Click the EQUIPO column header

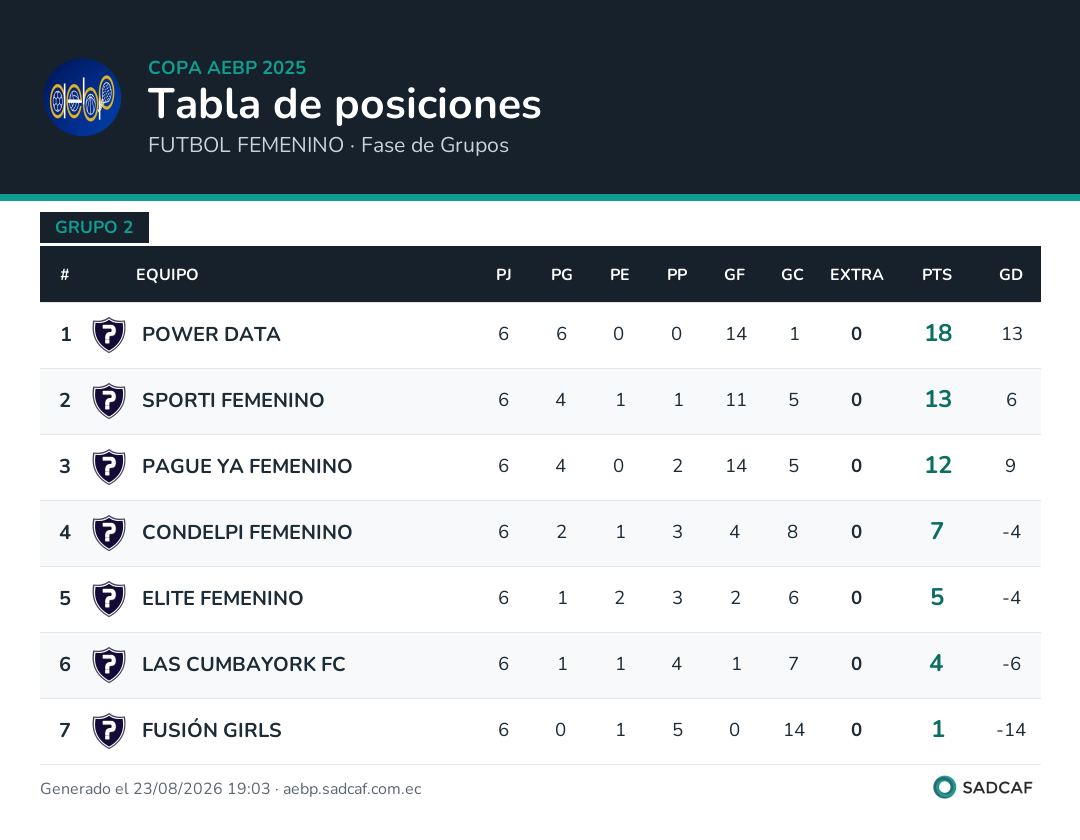pos(167,275)
